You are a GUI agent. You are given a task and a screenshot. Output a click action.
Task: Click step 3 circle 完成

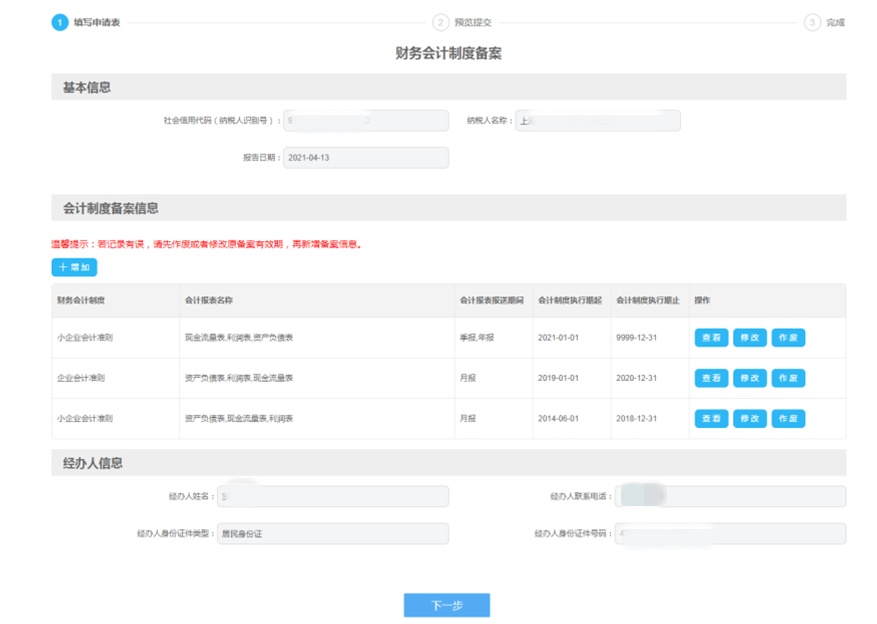click(812, 22)
